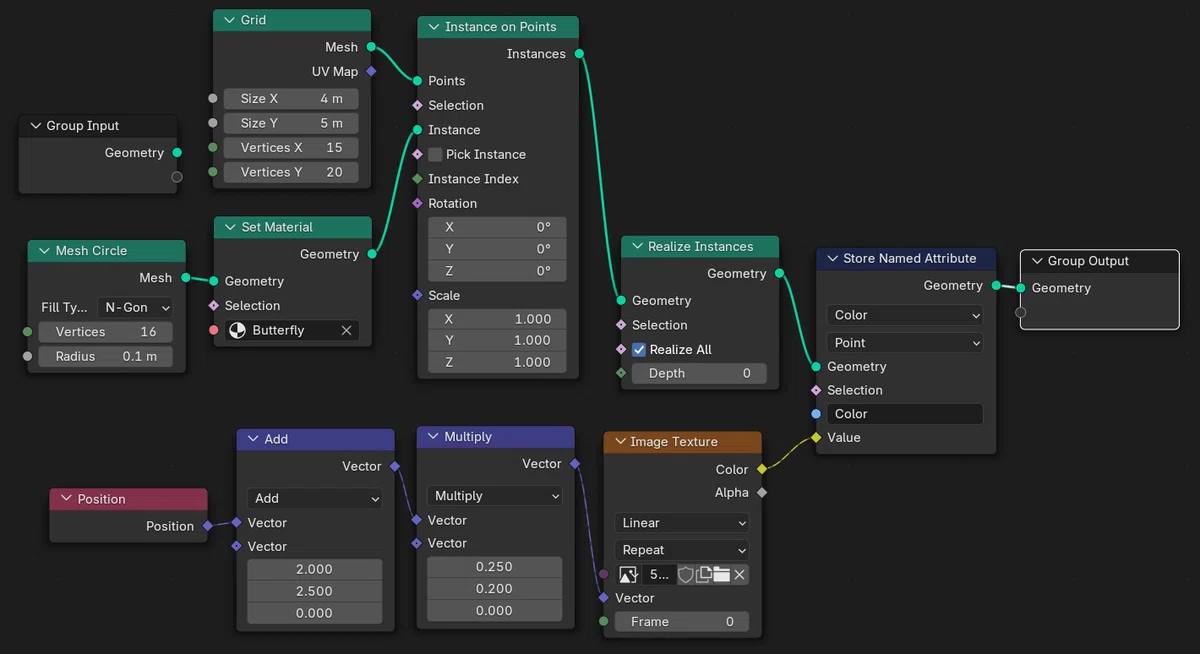Collapse the Set Material node chevron
This screenshot has height=654, width=1200.
tap(229, 227)
